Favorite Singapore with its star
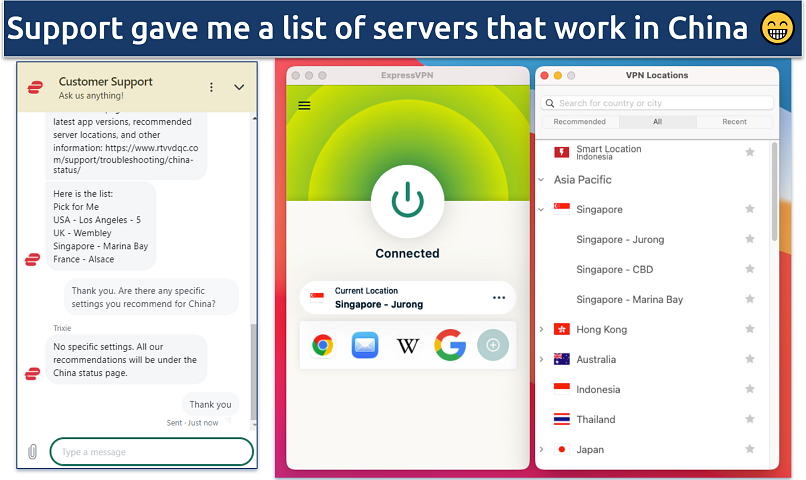Screen dimensions: 806x480 click(x=750, y=209)
